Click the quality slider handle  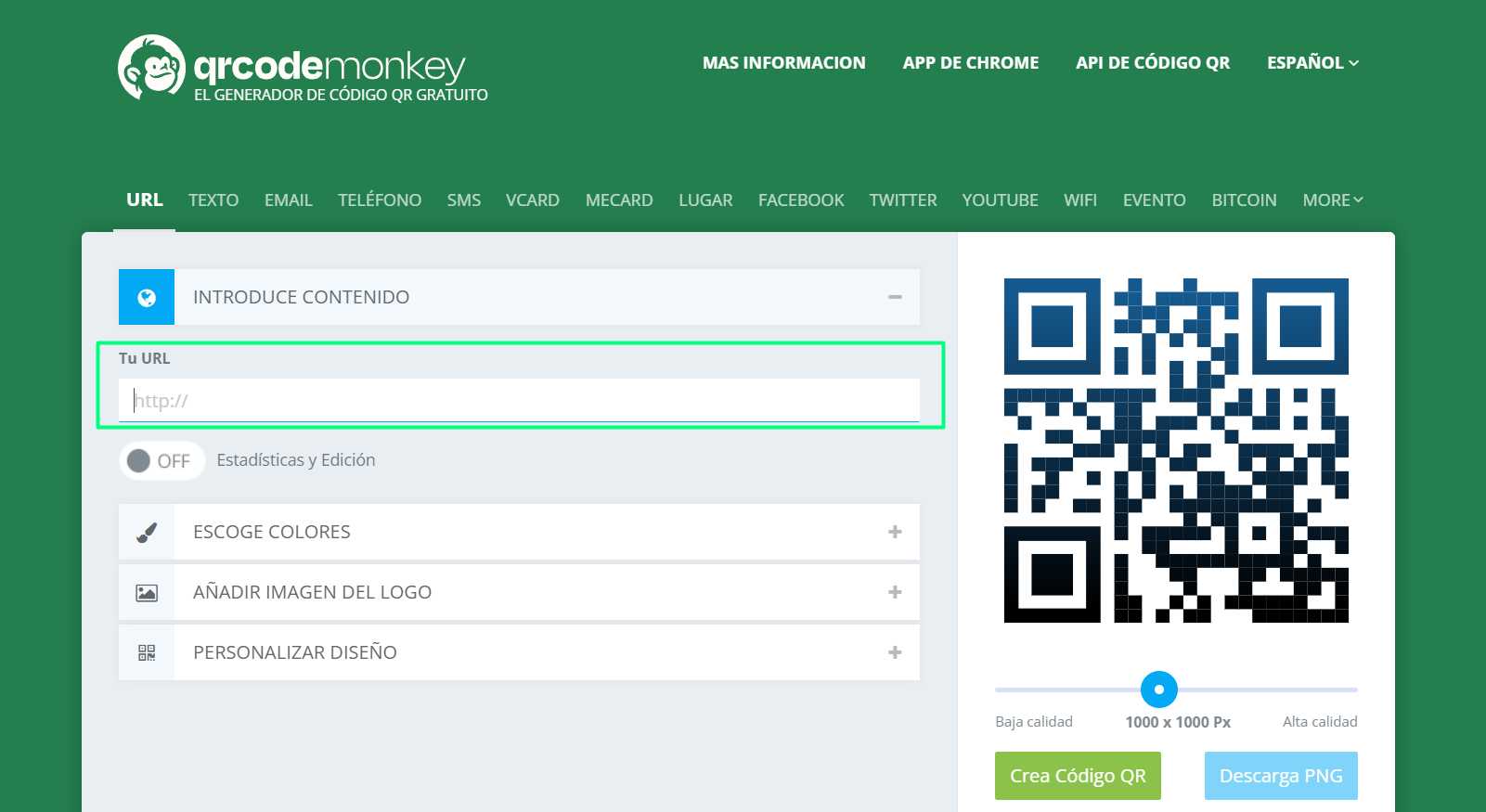pos(1159,690)
